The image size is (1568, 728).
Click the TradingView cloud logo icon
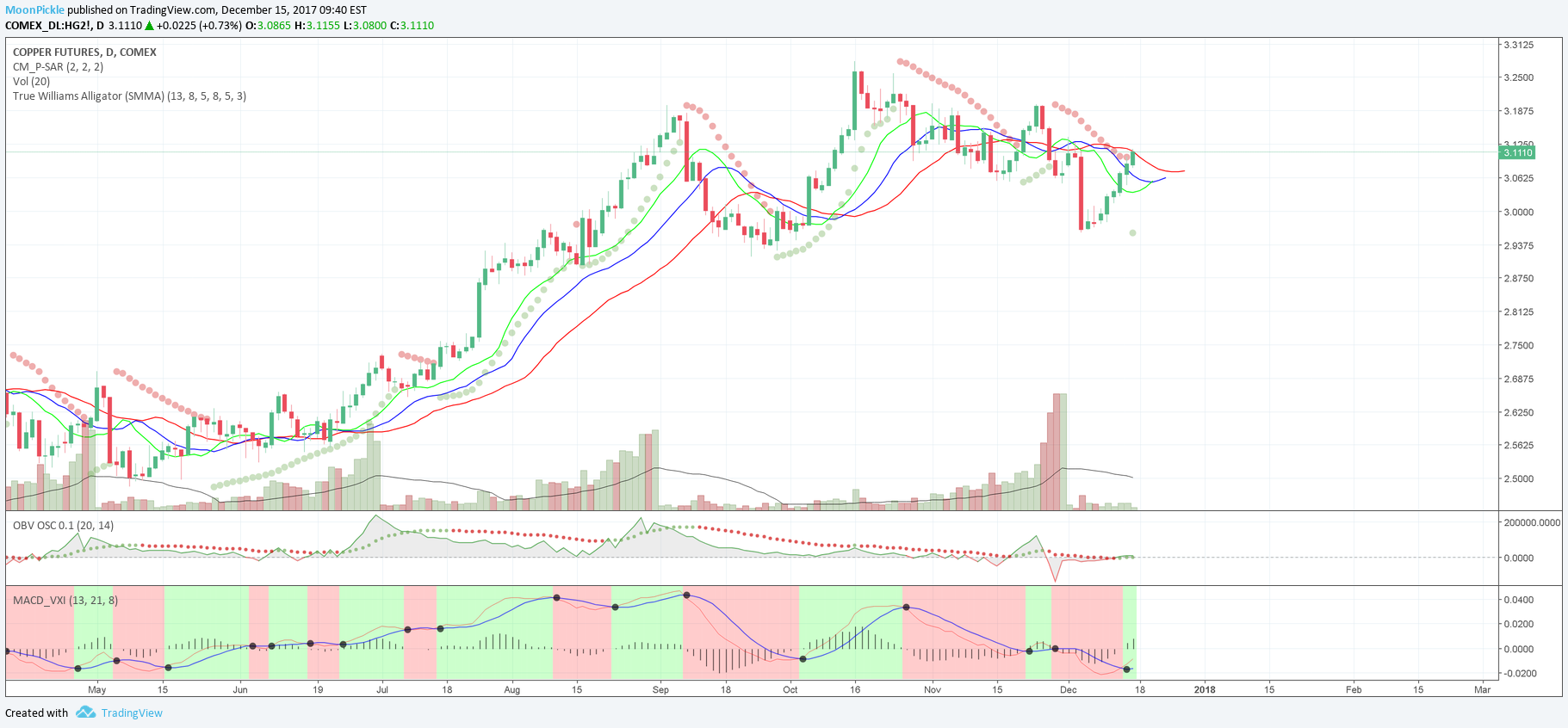coord(85,713)
